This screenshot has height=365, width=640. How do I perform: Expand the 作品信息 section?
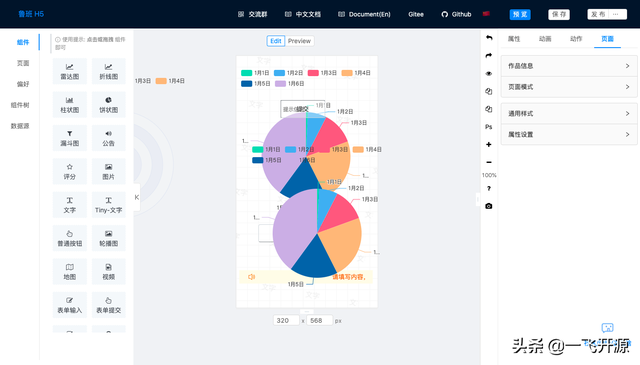click(569, 66)
